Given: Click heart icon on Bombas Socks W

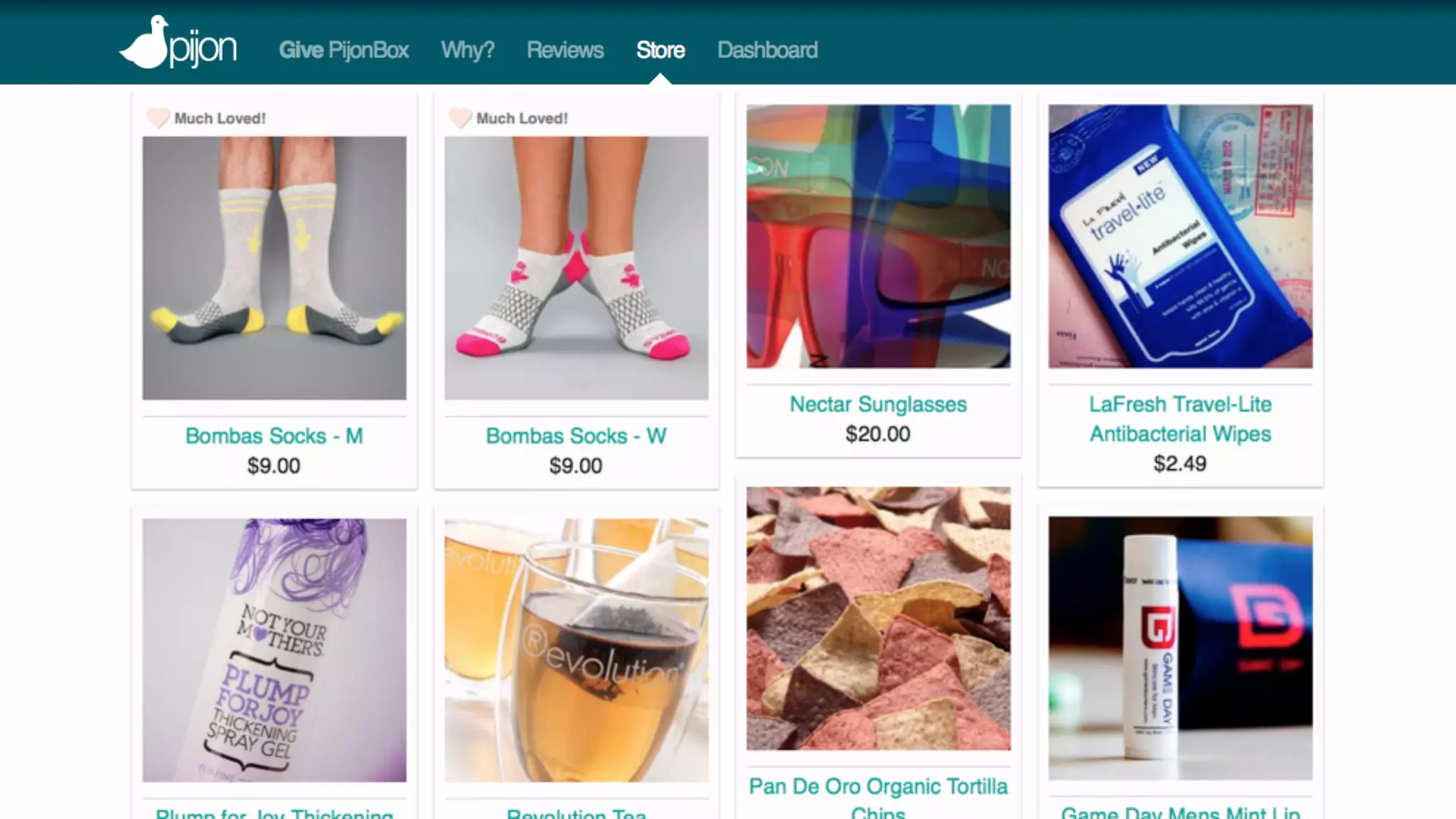Looking at the screenshot, I should 460,117.
